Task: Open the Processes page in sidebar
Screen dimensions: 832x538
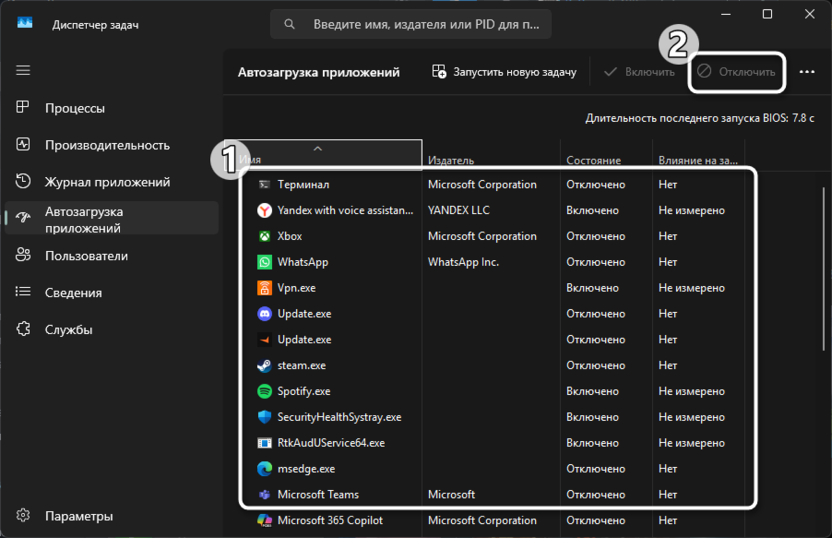Action: point(74,108)
